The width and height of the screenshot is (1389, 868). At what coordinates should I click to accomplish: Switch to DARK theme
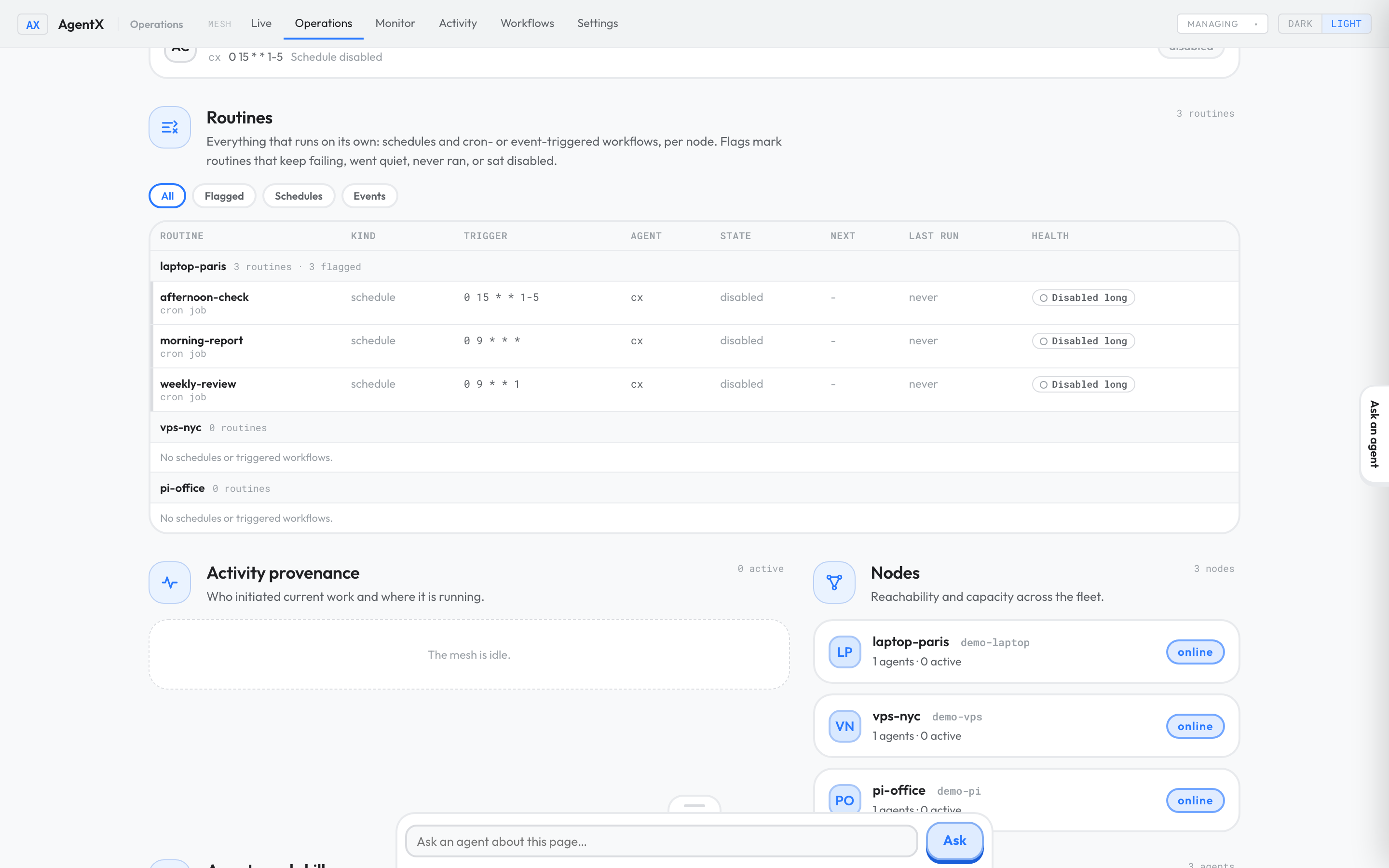click(x=1299, y=24)
